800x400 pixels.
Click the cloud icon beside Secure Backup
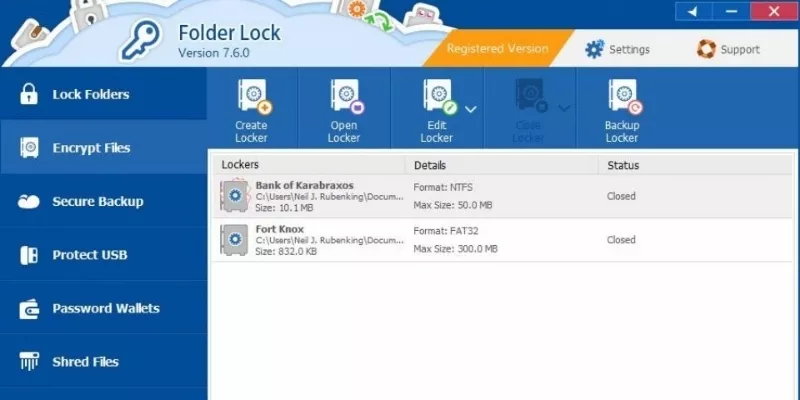29,202
